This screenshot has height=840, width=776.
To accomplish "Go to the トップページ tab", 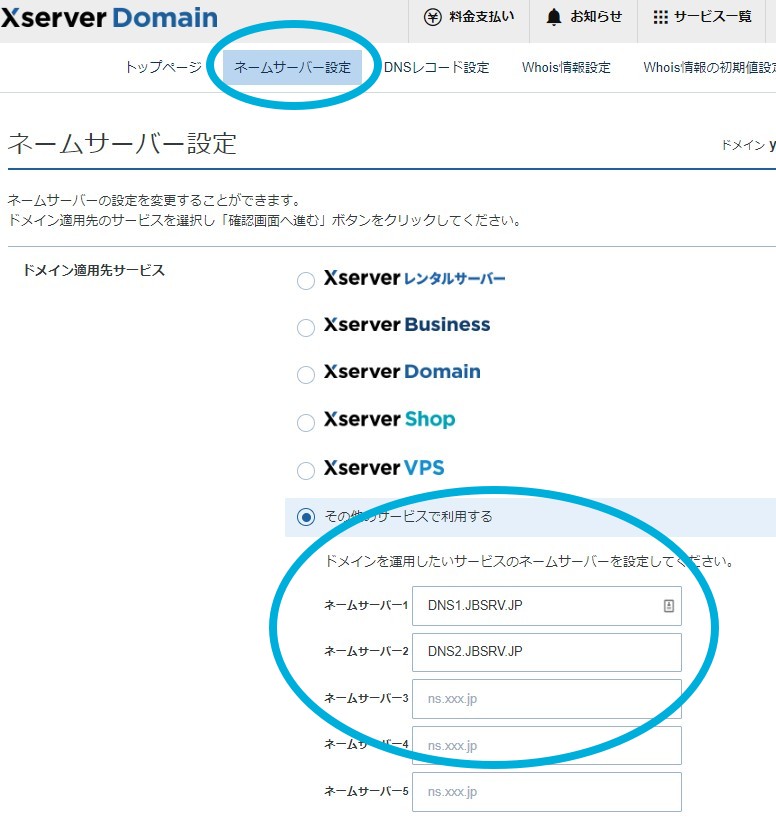I will pyautogui.click(x=163, y=67).
